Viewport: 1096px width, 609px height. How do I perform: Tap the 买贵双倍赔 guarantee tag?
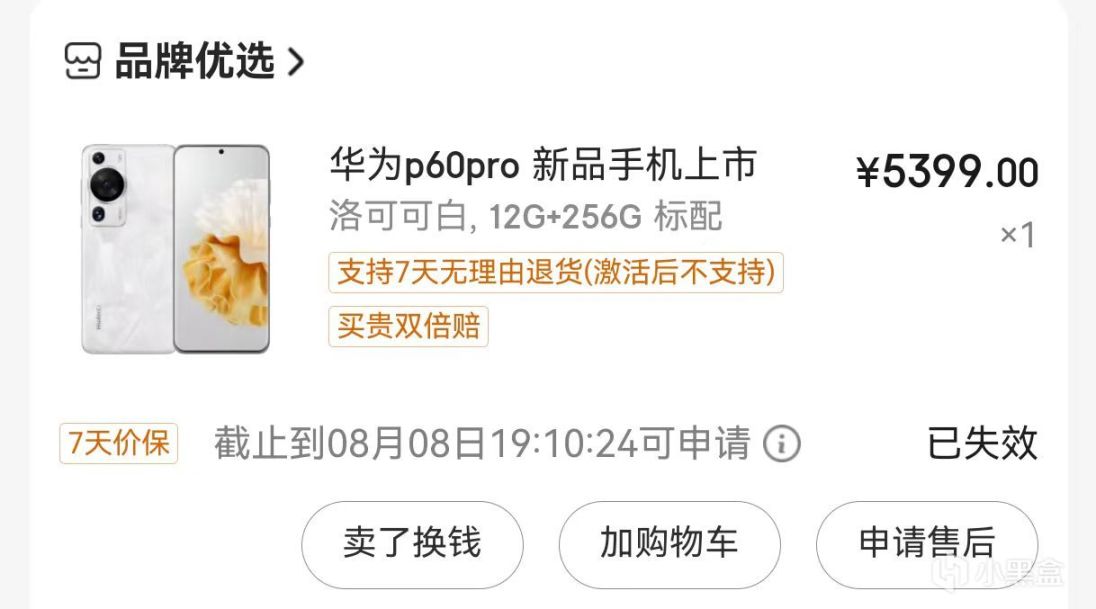pos(408,326)
